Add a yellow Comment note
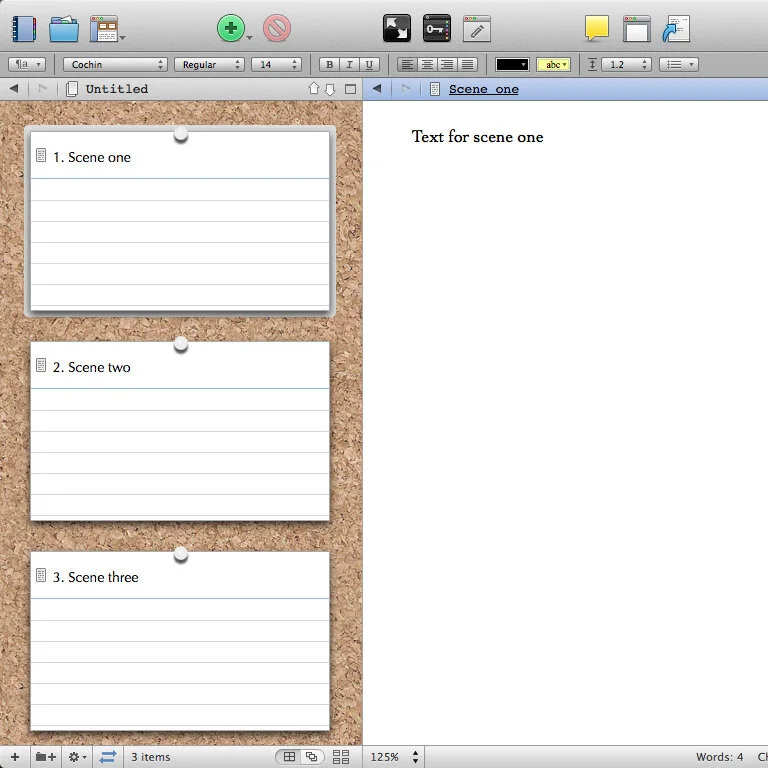The width and height of the screenshot is (768, 768). (597, 28)
